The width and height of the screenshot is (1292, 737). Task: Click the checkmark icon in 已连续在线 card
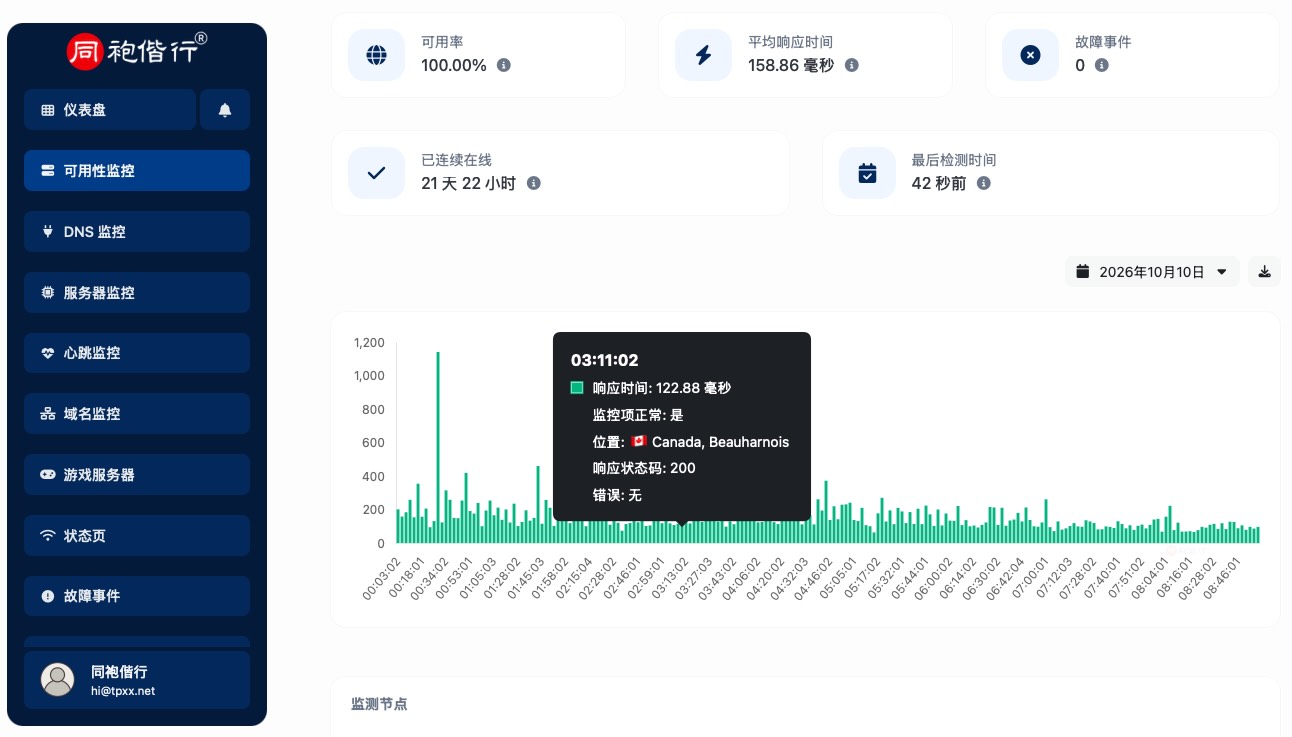point(376,173)
